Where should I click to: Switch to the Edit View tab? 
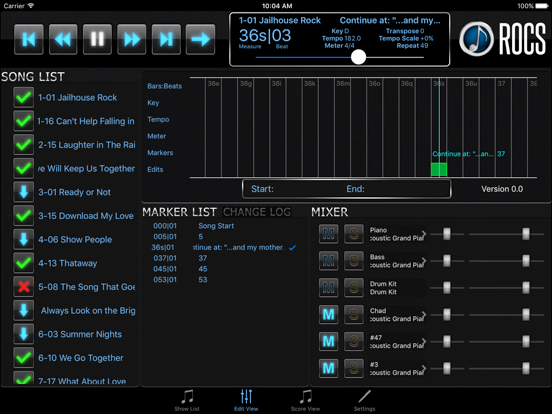pos(246,401)
